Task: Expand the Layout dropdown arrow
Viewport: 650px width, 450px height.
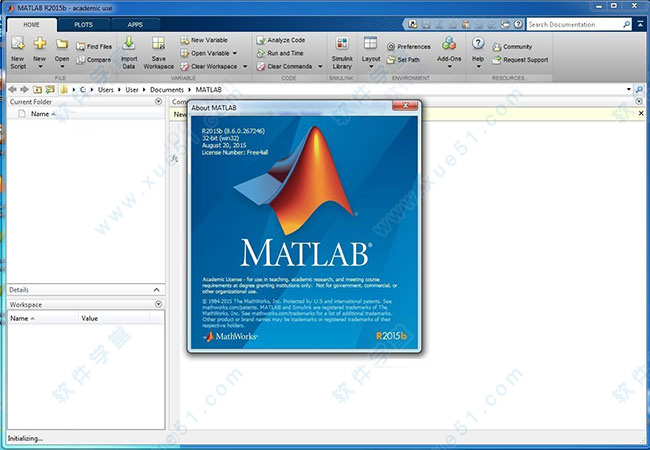Action: tap(371, 67)
